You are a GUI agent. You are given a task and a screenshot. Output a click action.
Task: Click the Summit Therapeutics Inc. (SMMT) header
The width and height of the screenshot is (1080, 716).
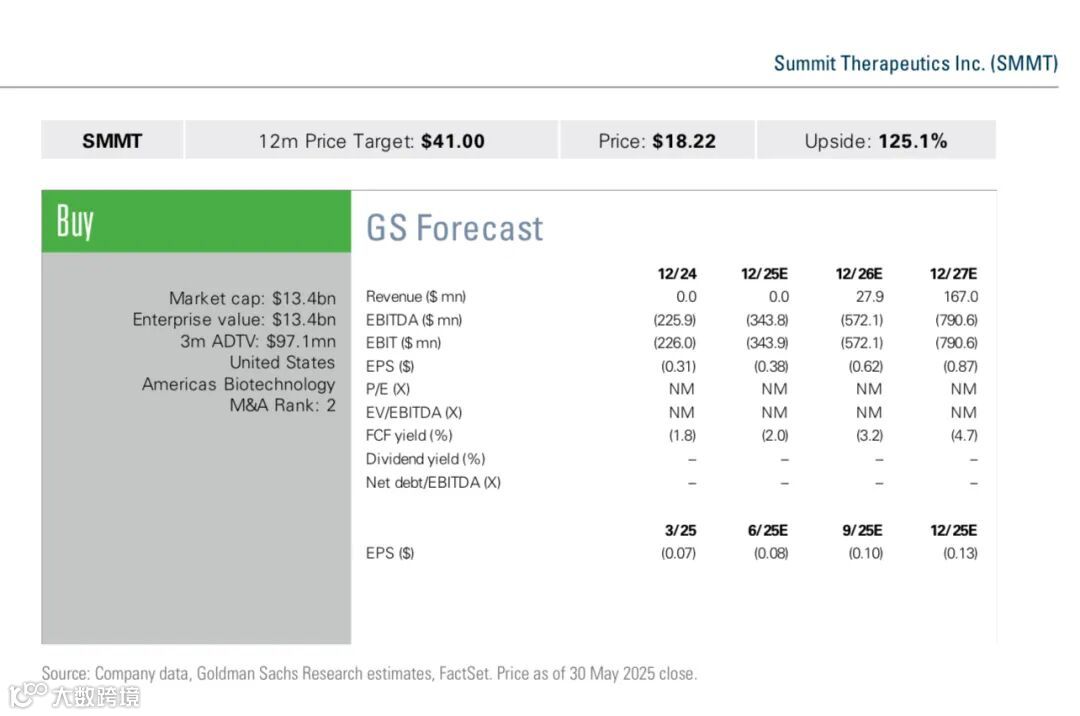point(915,63)
